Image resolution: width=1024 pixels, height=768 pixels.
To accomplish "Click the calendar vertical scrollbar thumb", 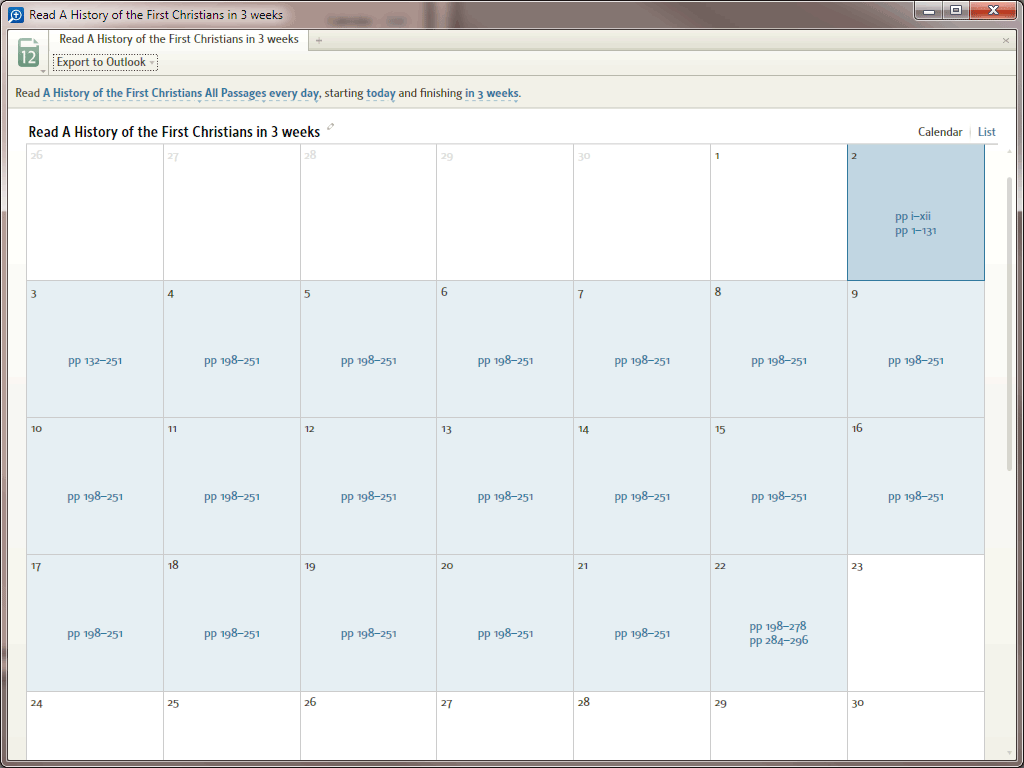I will pyautogui.click(x=1010, y=323).
